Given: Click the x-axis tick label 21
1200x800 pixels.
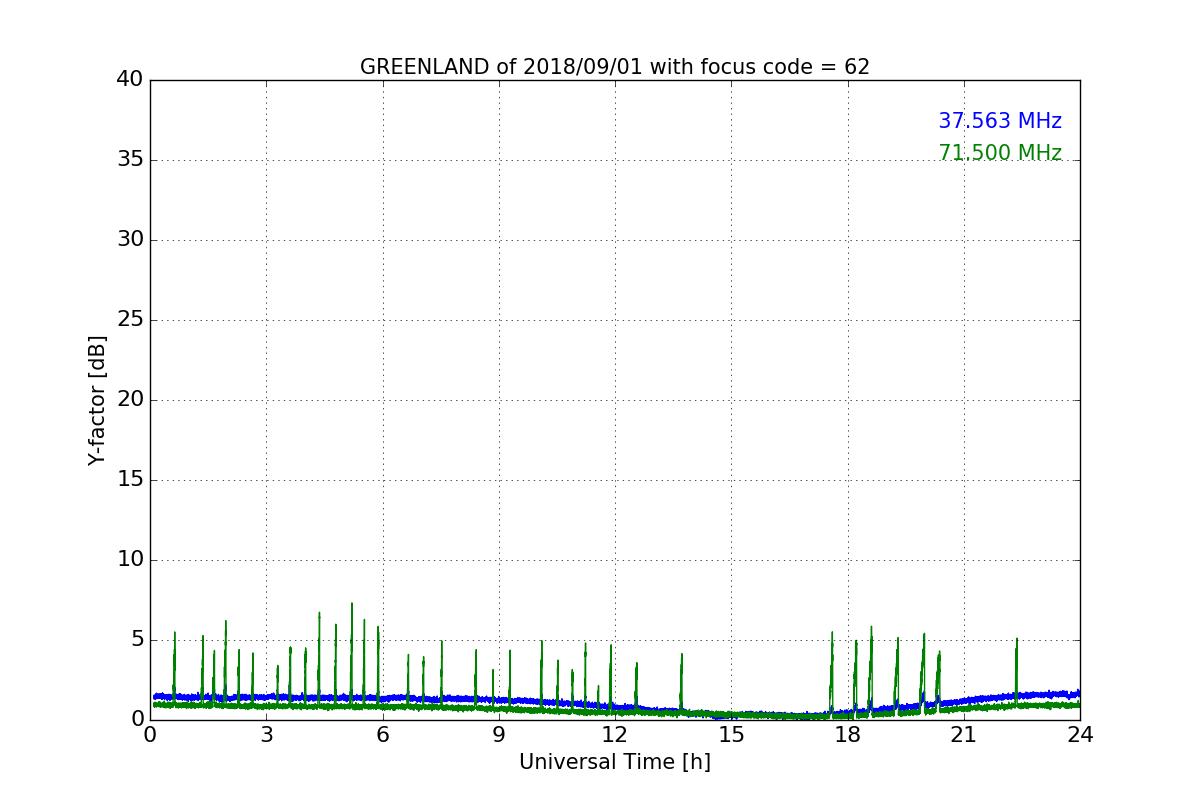Looking at the screenshot, I should coord(964,734).
